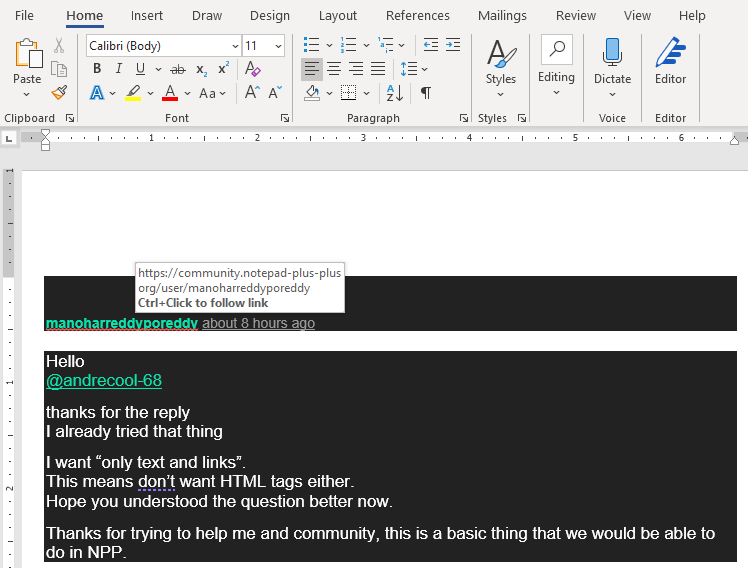
Task: Switch to the Draw tab
Action: pos(207,16)
